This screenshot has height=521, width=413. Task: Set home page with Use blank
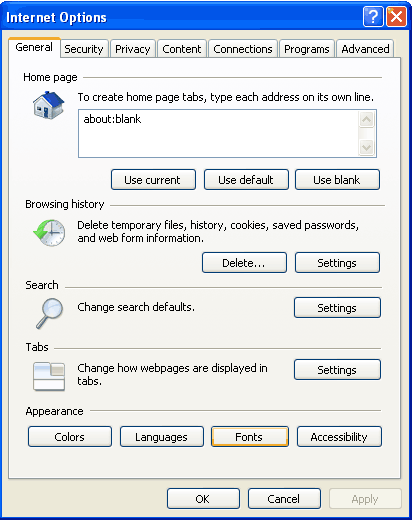[x=337, y=180]
